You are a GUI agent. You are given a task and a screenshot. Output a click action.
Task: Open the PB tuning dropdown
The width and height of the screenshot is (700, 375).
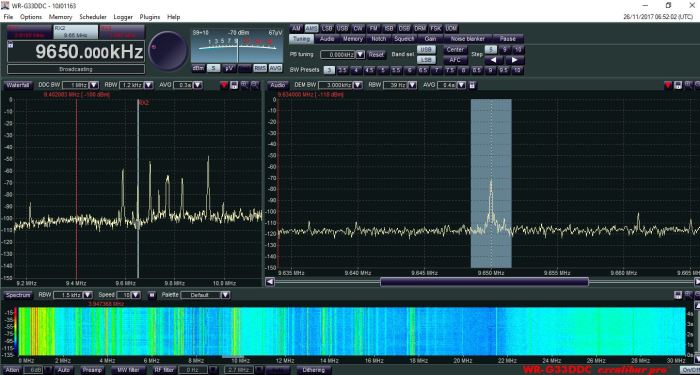pos(360,54)
